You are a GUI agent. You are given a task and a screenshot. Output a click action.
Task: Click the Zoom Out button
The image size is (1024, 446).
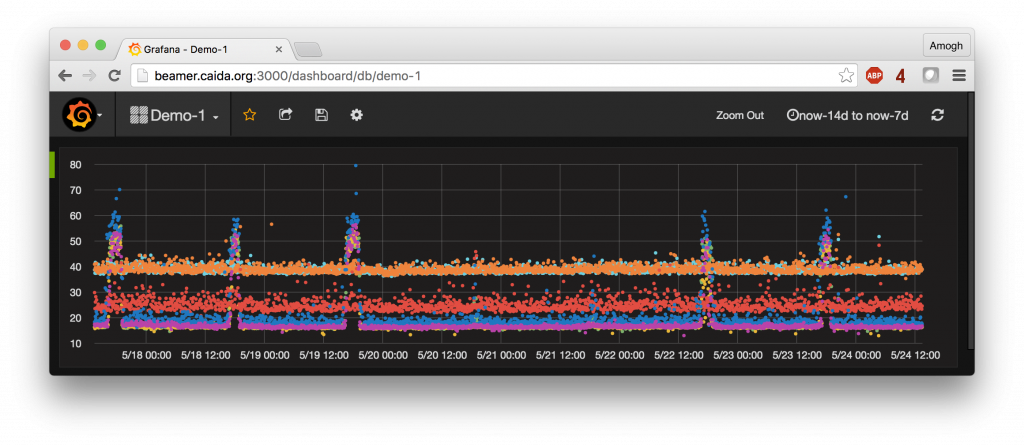(x=740, y=116)
